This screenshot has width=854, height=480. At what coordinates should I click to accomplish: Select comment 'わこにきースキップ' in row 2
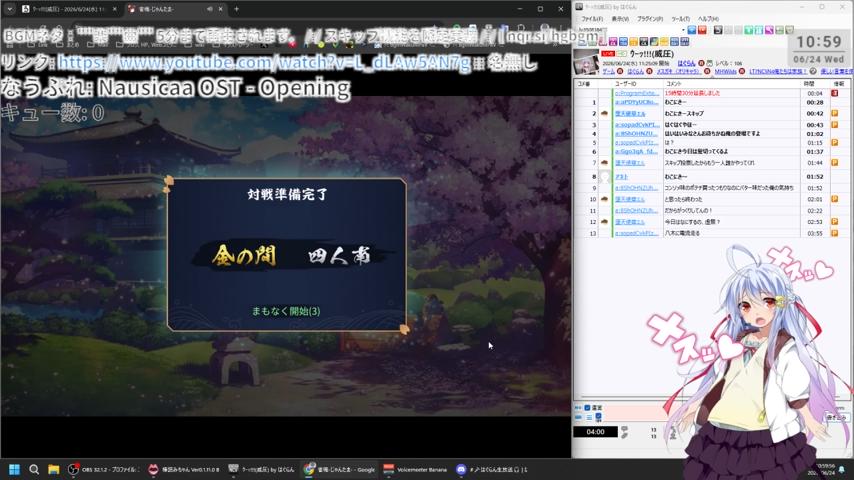tap(684, 113)
